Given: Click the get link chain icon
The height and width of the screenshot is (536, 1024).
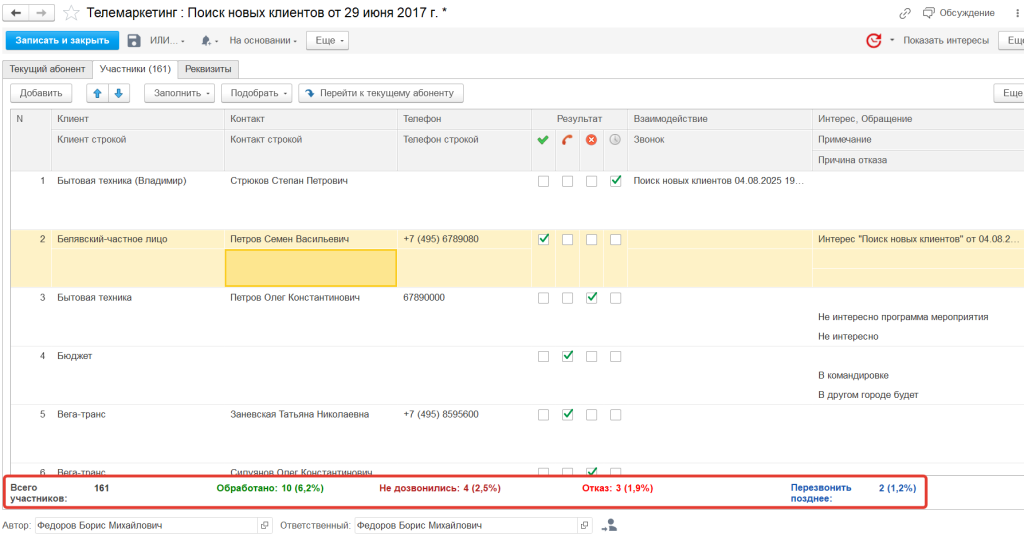Looking at the screenshot, I should 905,13.
